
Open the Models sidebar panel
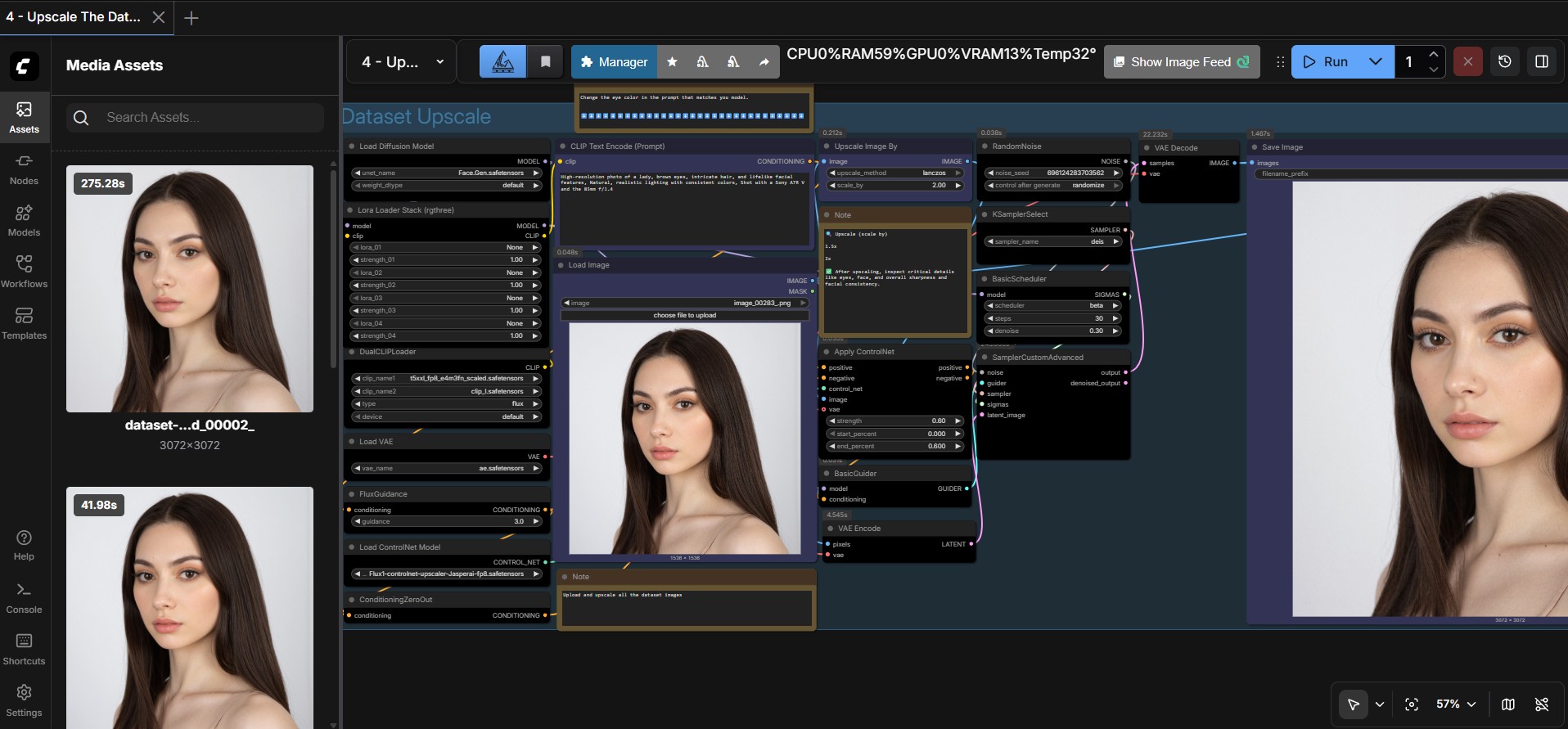pyautogui.click(x=24, y=221)
